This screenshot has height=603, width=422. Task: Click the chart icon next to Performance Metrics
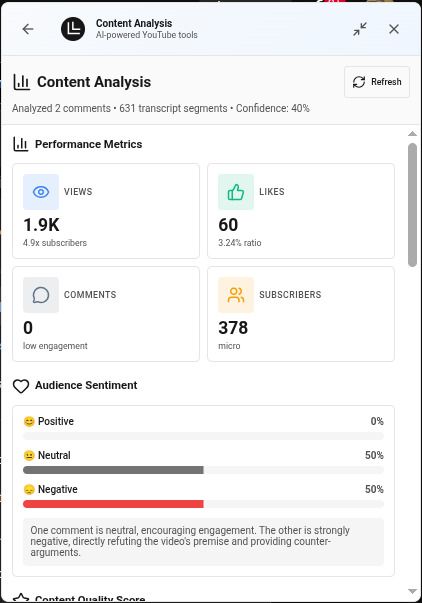click(x=21, y=144)
